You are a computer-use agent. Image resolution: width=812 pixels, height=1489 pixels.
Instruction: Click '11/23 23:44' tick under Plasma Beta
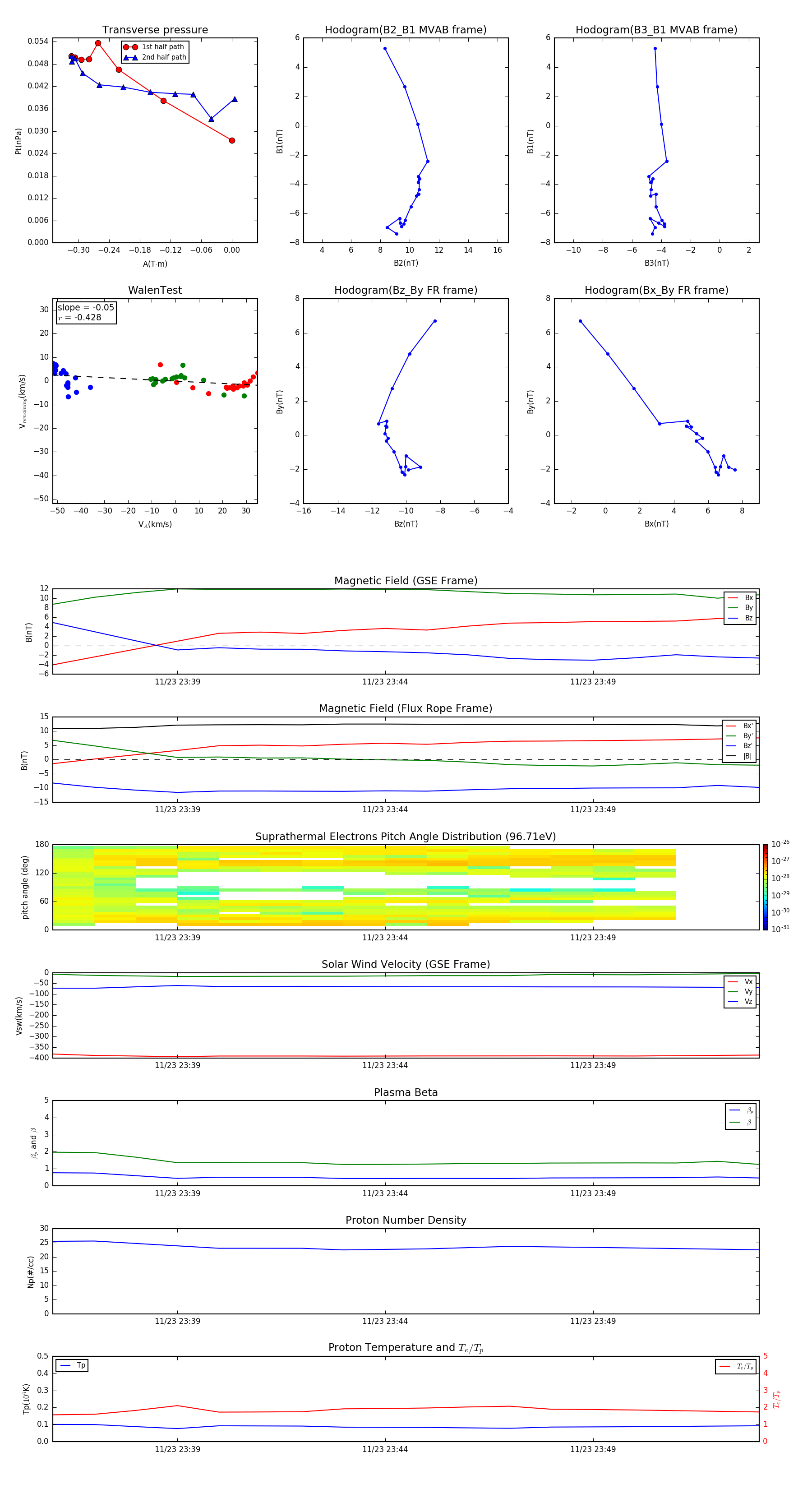385,1193
